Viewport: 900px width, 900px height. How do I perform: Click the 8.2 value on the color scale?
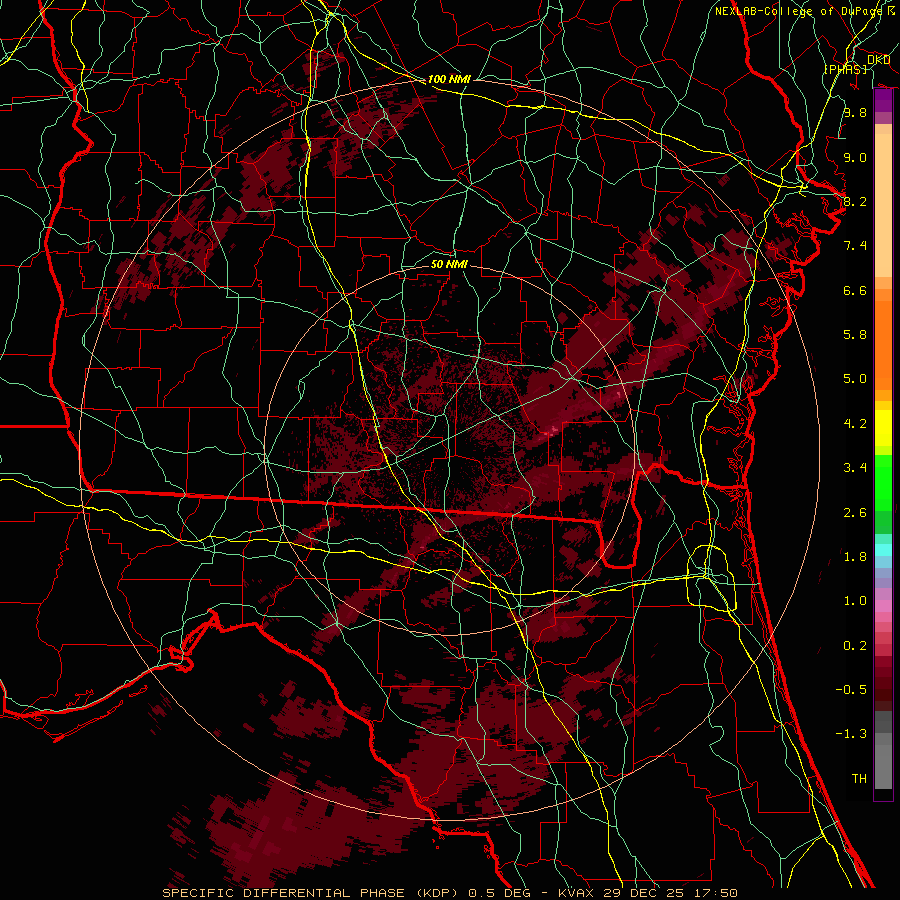(x=855, y=201)
